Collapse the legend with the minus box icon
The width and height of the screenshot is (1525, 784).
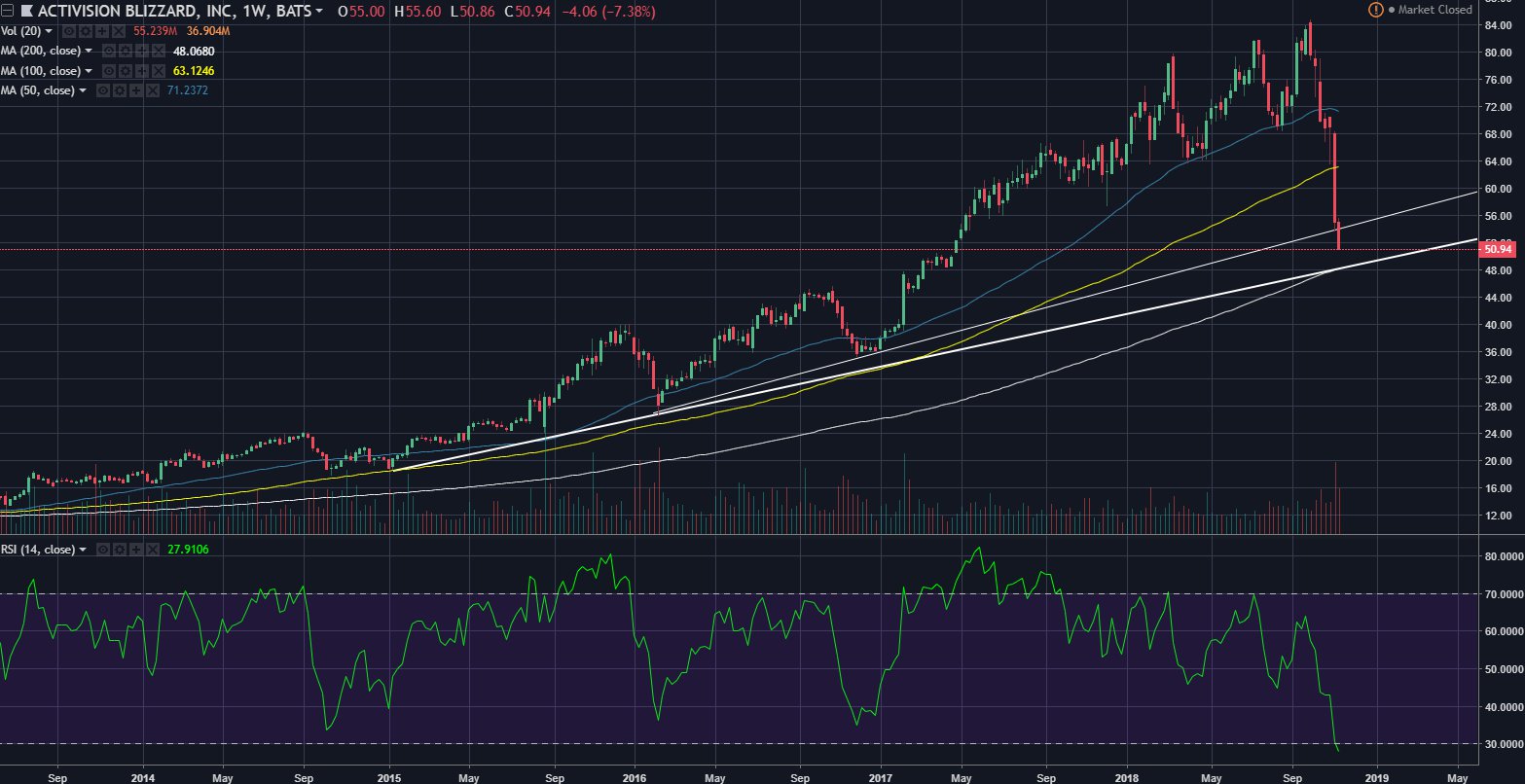pos(7,12)
